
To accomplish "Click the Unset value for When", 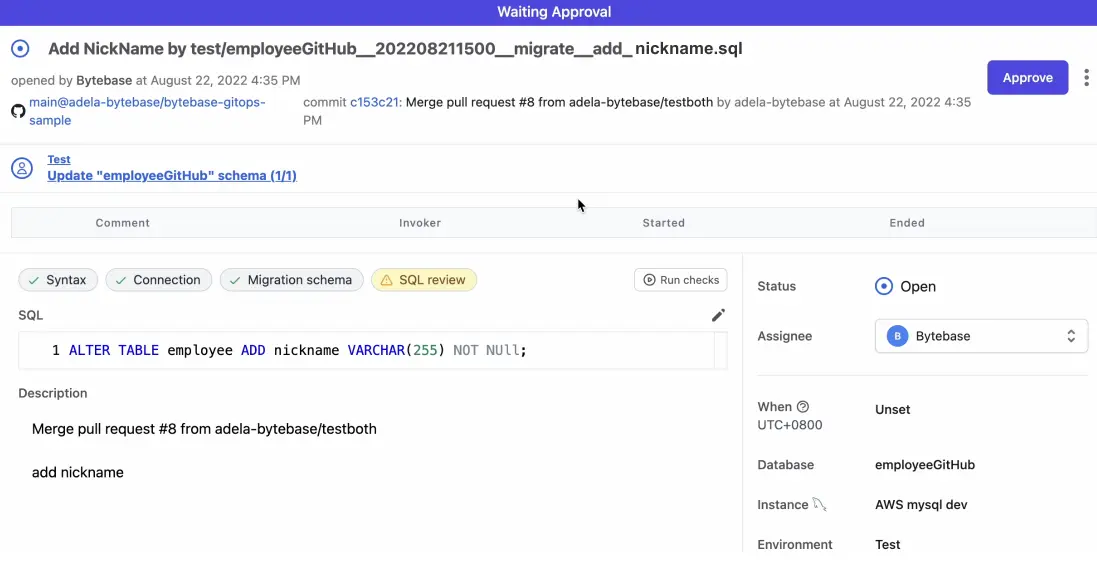I will coord(893,410).
